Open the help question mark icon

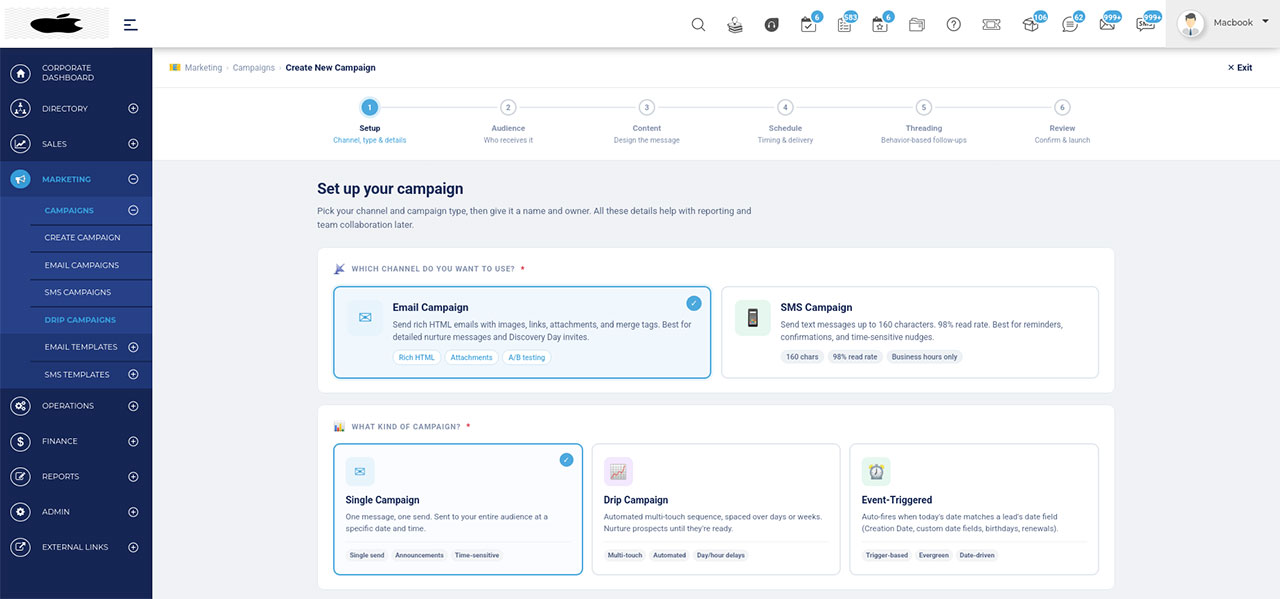954,25
